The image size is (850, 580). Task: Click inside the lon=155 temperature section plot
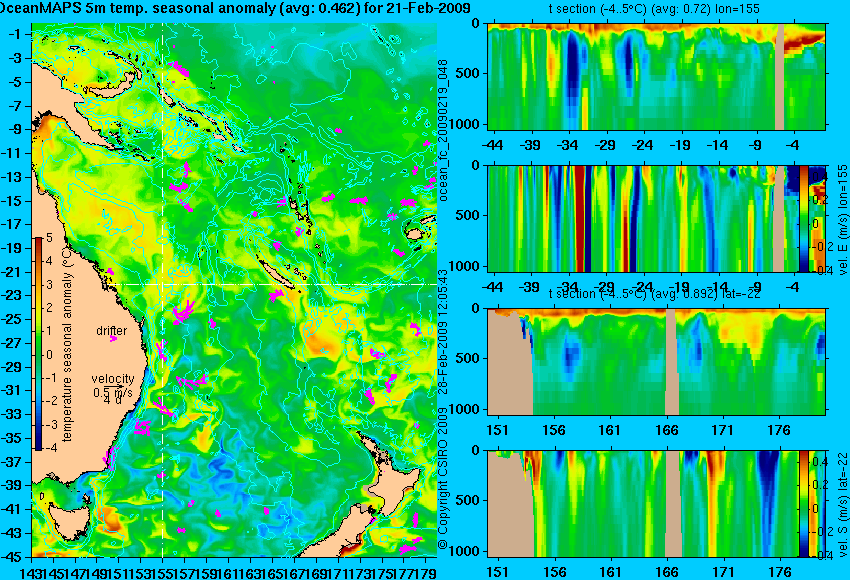coord(657,76)
